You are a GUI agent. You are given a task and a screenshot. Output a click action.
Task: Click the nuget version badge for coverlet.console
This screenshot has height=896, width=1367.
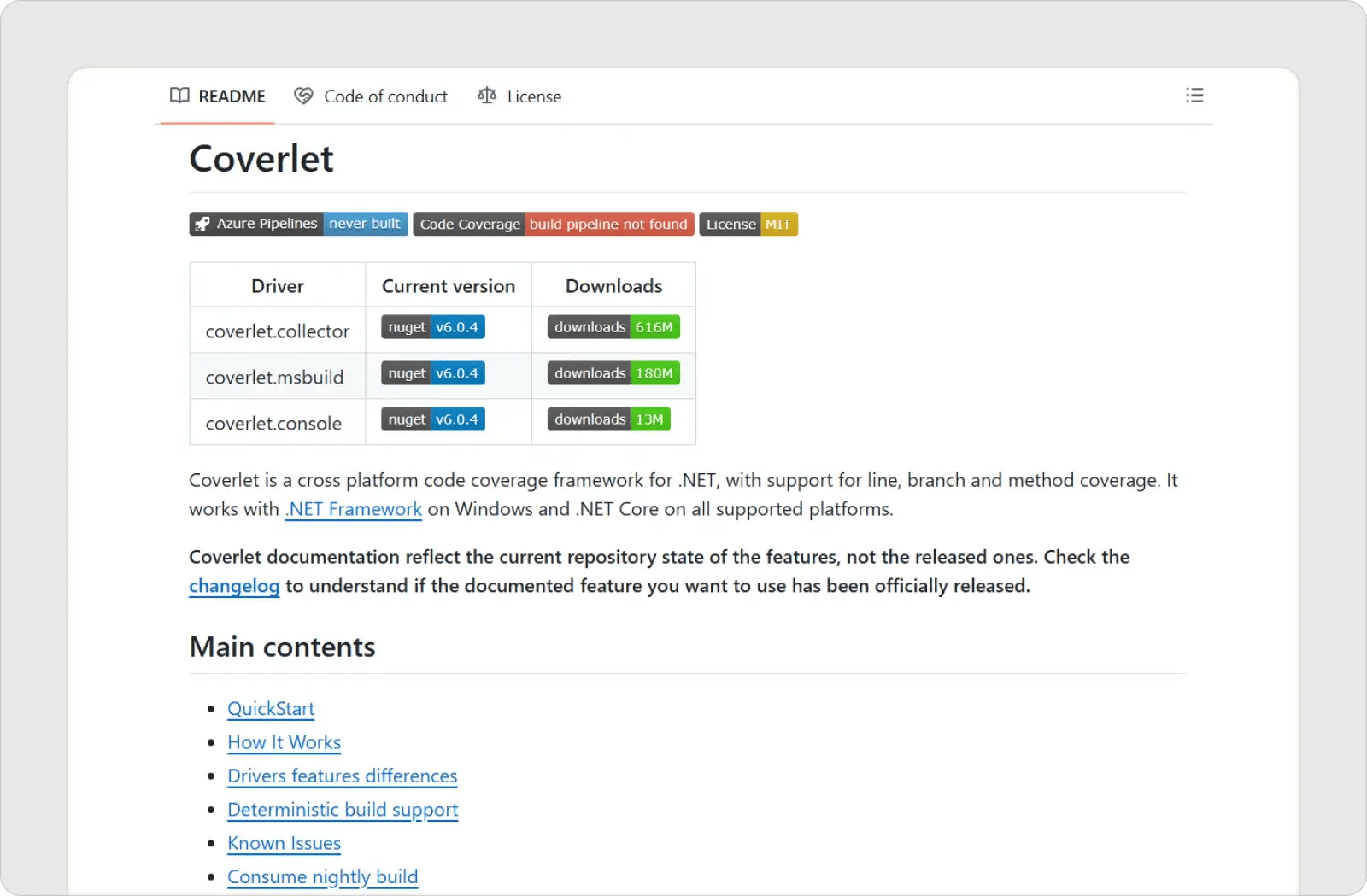432,419
